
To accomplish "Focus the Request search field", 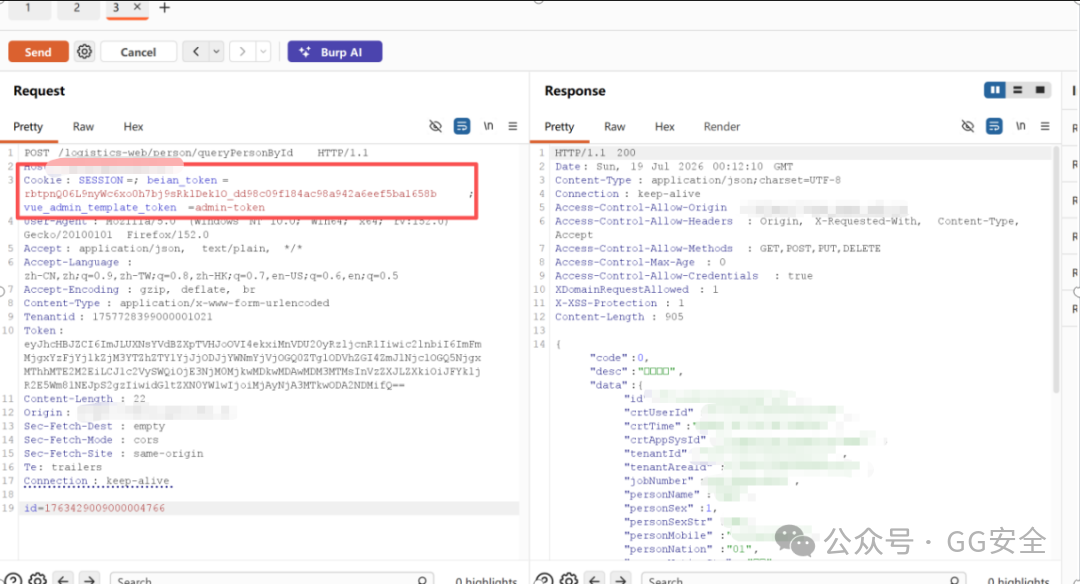I will coord(271,580).
